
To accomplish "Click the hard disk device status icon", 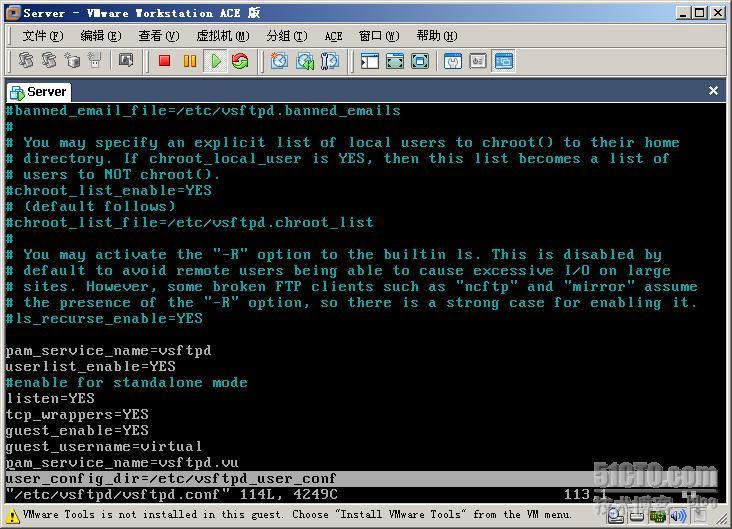I will [x=637, y=516].
